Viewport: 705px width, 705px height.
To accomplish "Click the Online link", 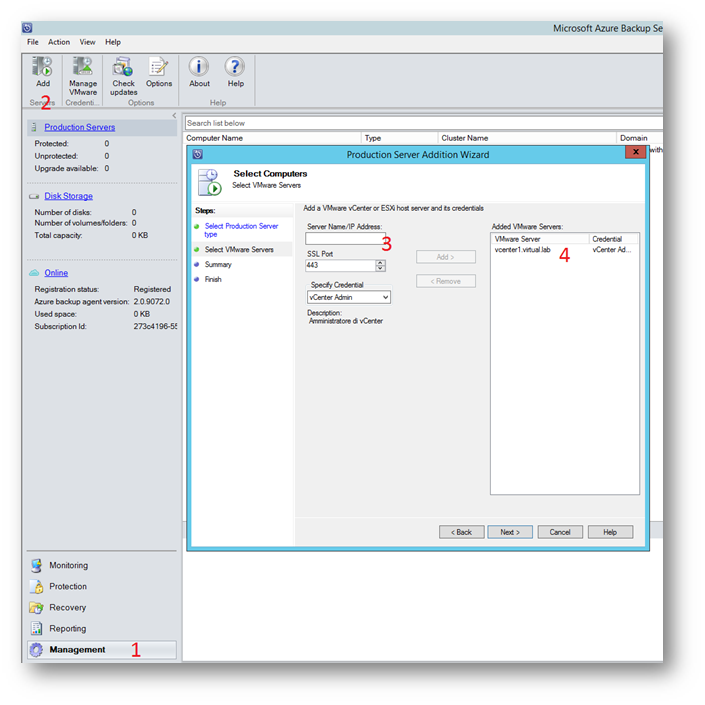I will tap(56, 273).
